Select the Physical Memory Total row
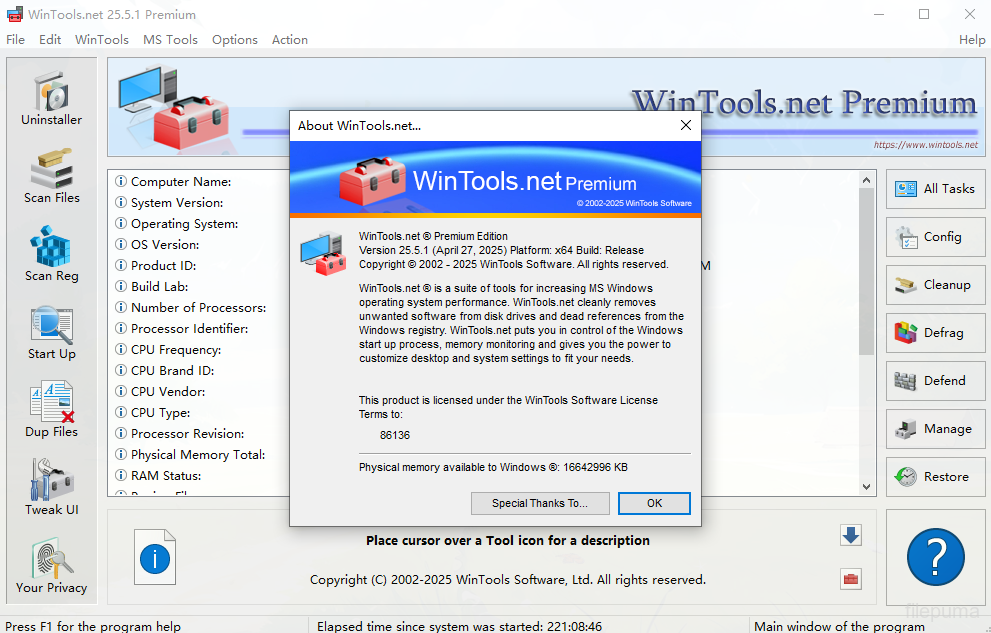Image resolution: width=991 pixels, height=633 pixels. point(198,454)
